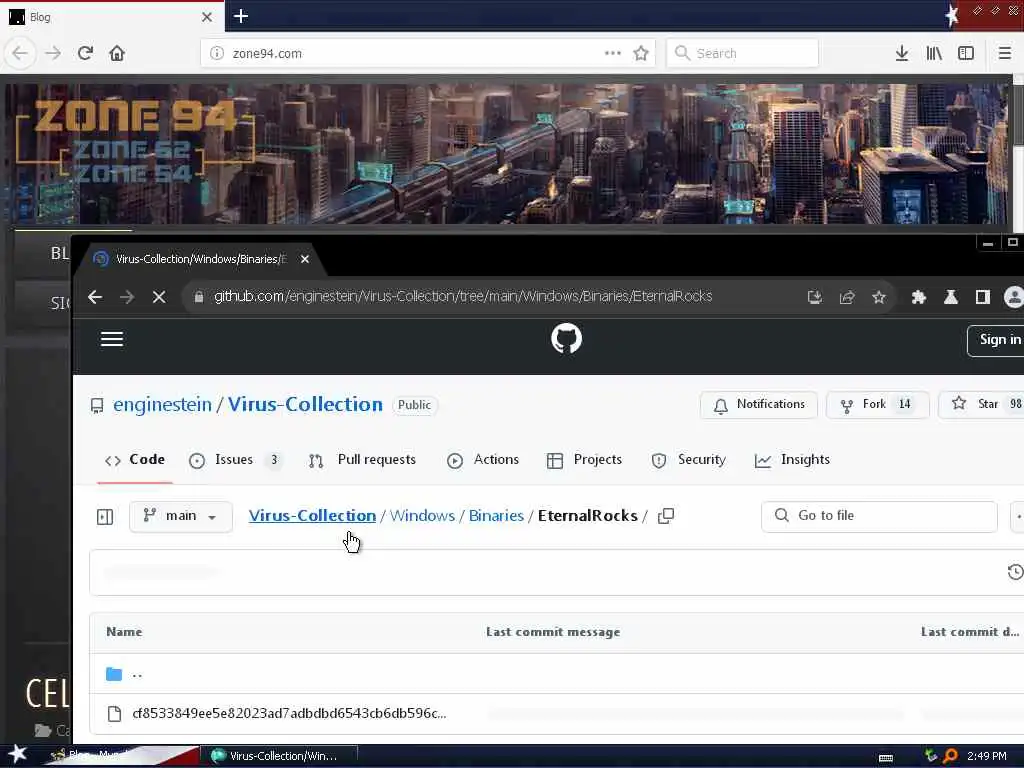Click the 2:49 PM clock
Screen dimensions: 1024x768
tap(987, 756)
